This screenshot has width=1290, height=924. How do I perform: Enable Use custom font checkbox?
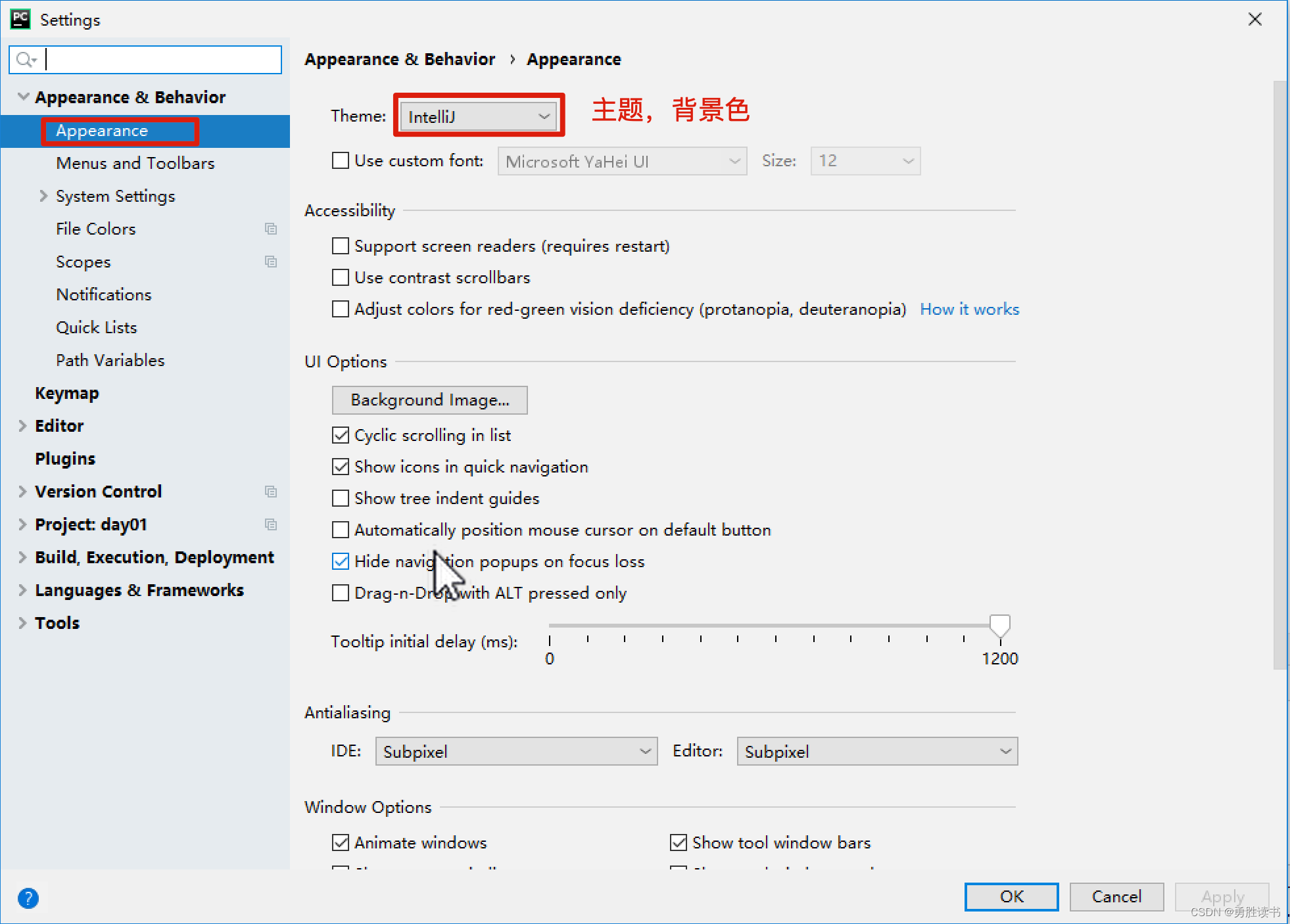point(341,161)
